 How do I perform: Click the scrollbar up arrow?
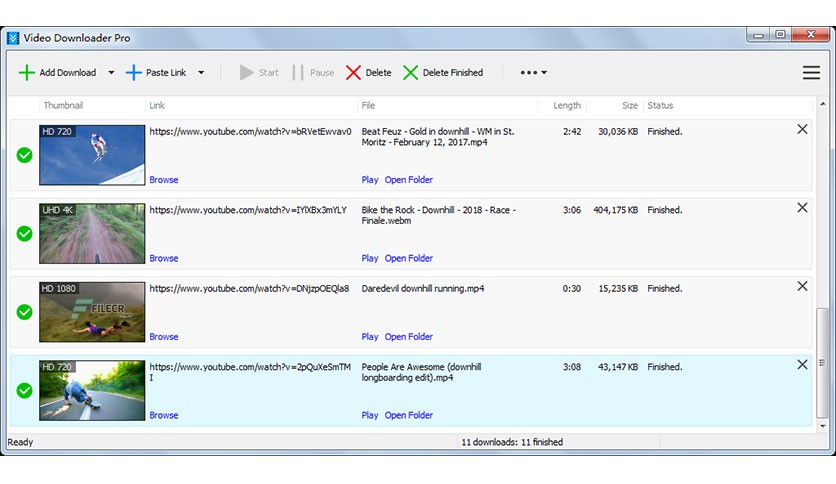point(822,104)
